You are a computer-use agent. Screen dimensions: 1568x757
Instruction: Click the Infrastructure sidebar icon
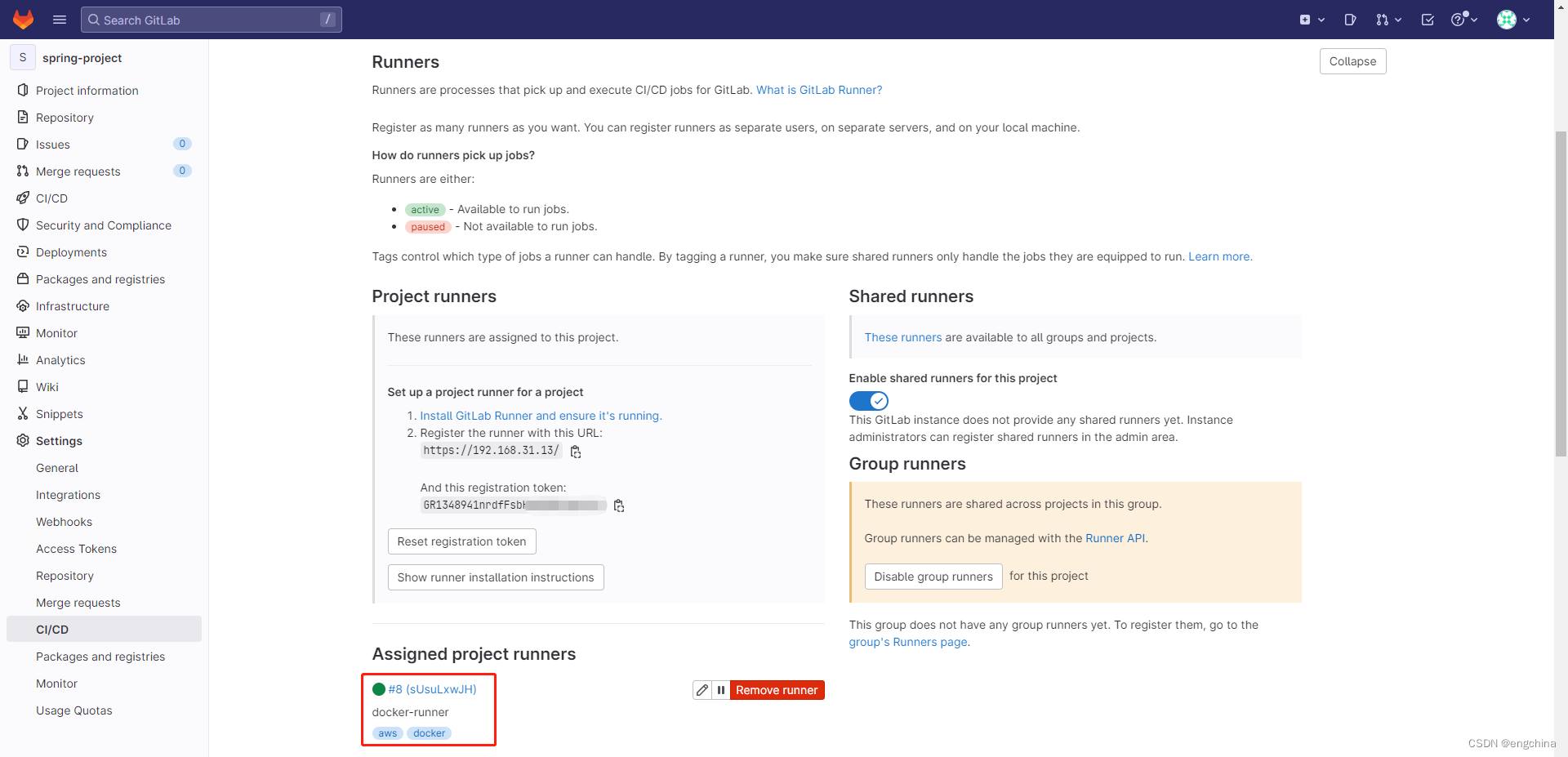point(23,305)
